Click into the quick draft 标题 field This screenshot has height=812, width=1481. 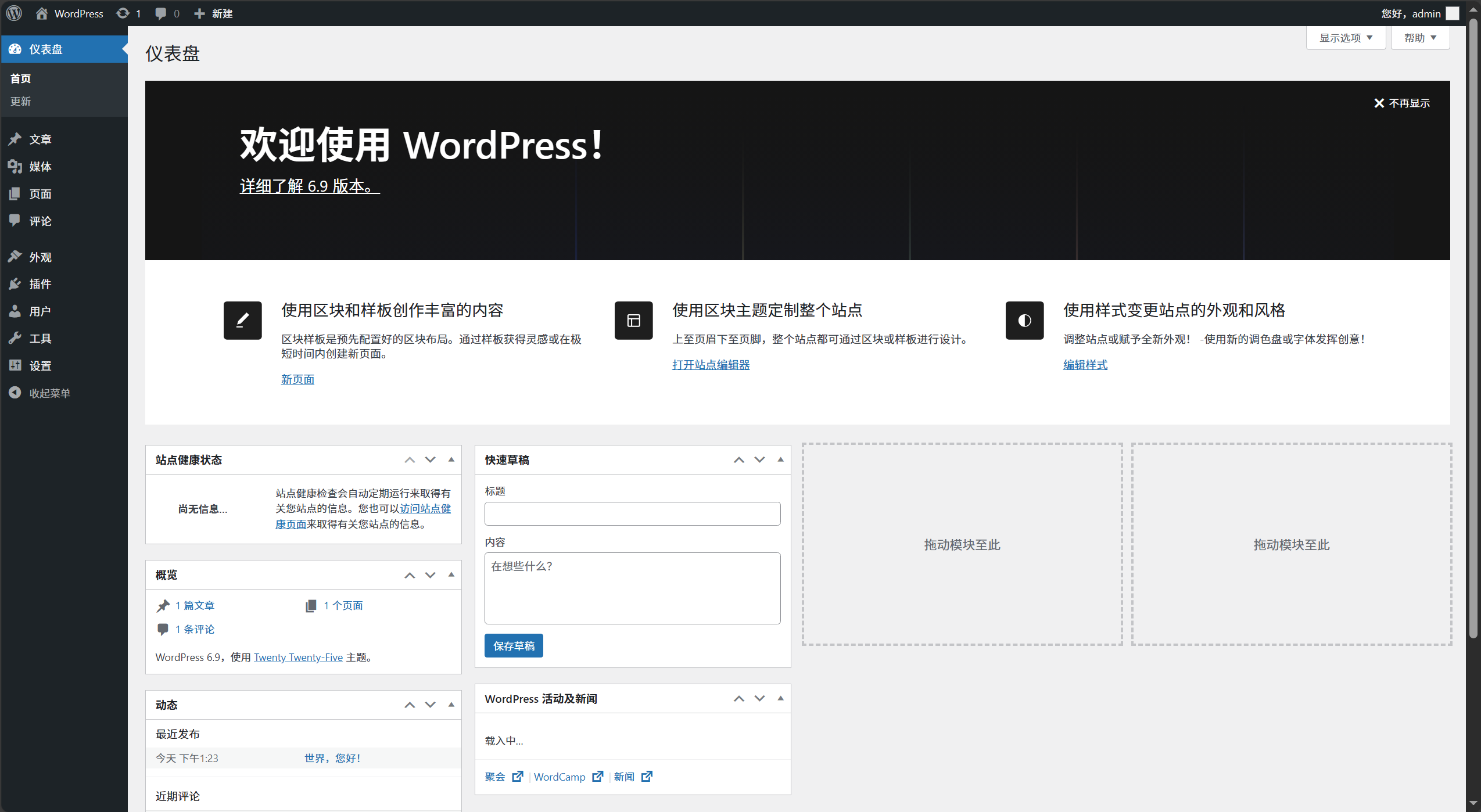coord(632,513)
